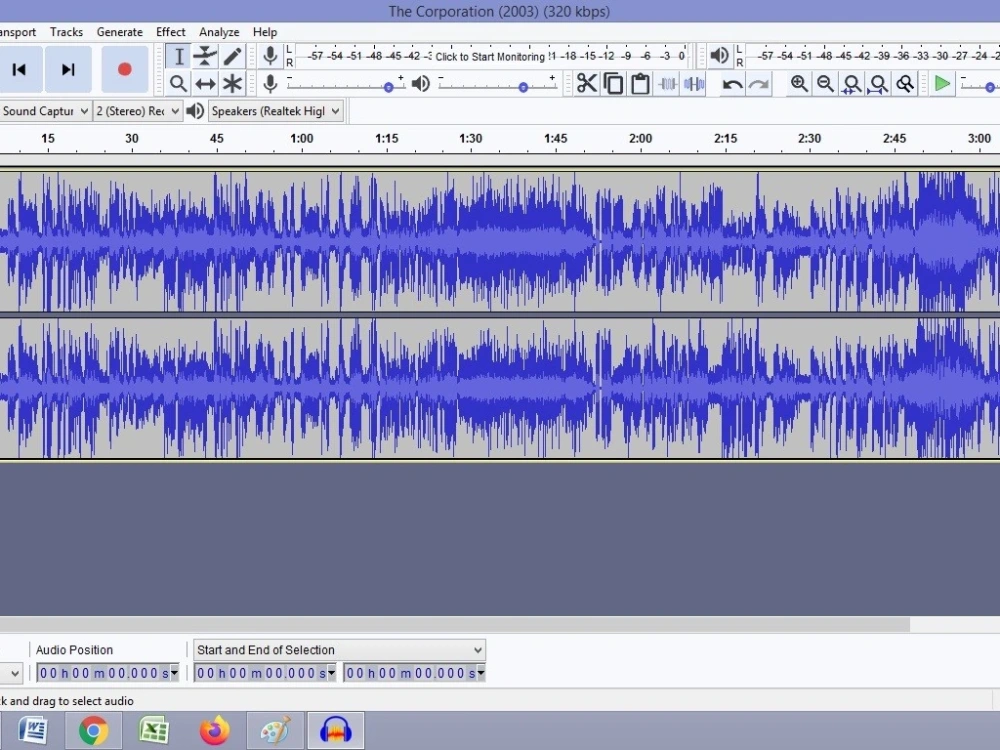This screenshot has width=1000, height=750.
Task: Open Excel from the taskbar
Action: coord(154,730)
